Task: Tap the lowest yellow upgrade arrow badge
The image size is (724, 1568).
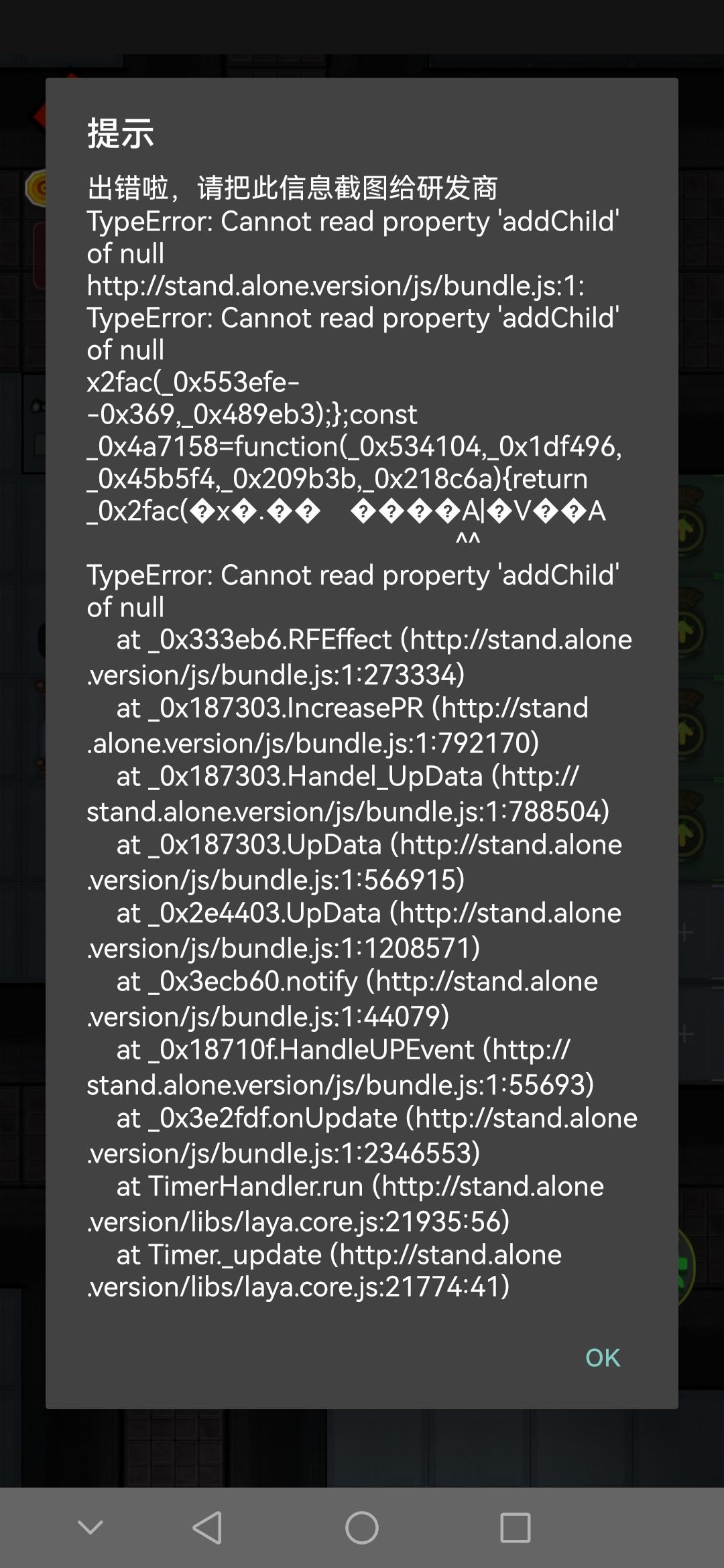Action: coord(690,834)
